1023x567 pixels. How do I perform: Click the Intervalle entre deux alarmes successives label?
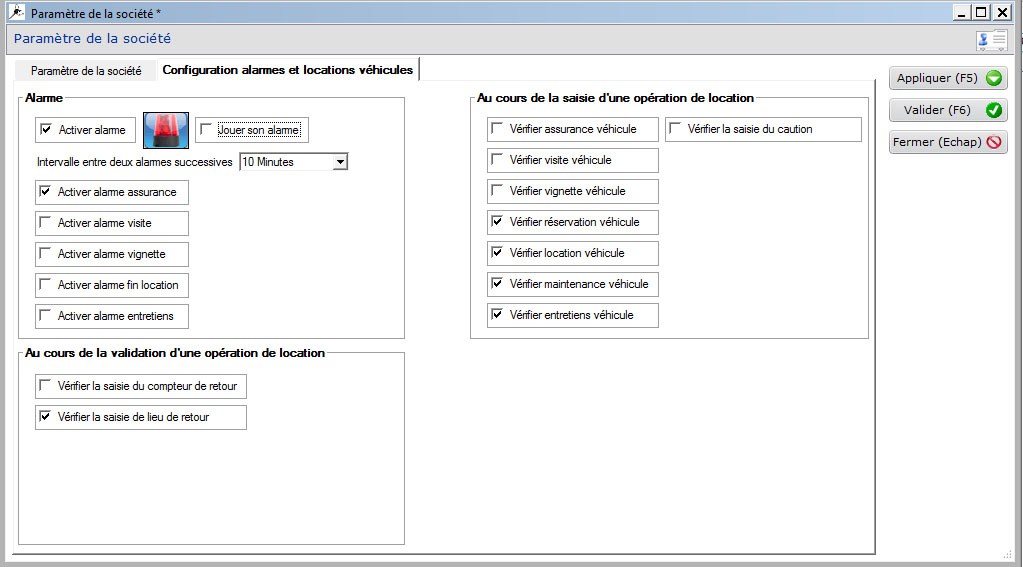134,162
